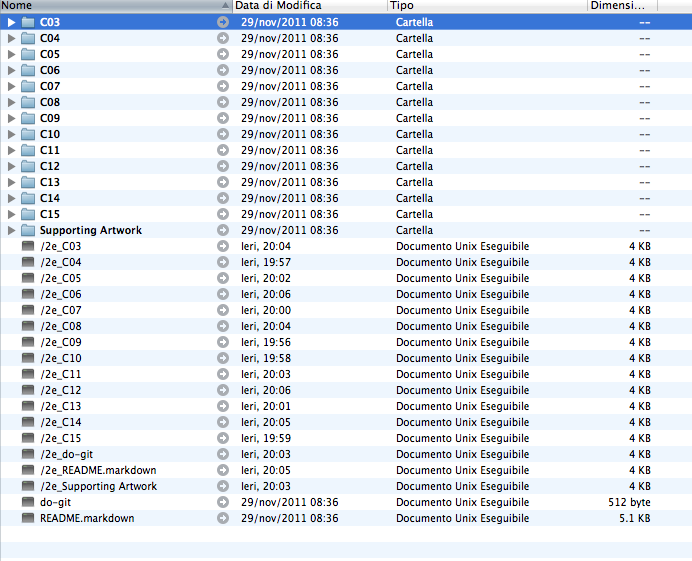Click the Supporting Artwork folder icon

tap(27, 230)
